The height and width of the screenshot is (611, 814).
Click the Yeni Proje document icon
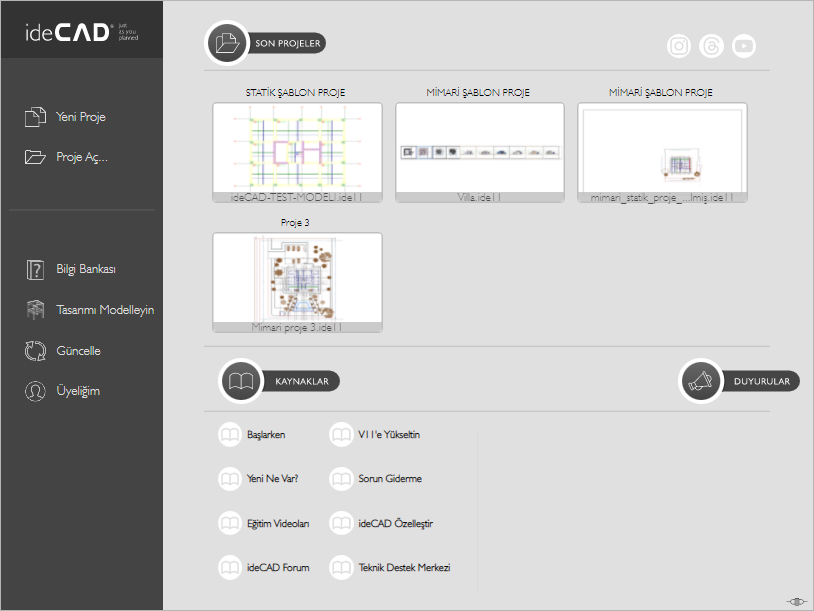35,117
